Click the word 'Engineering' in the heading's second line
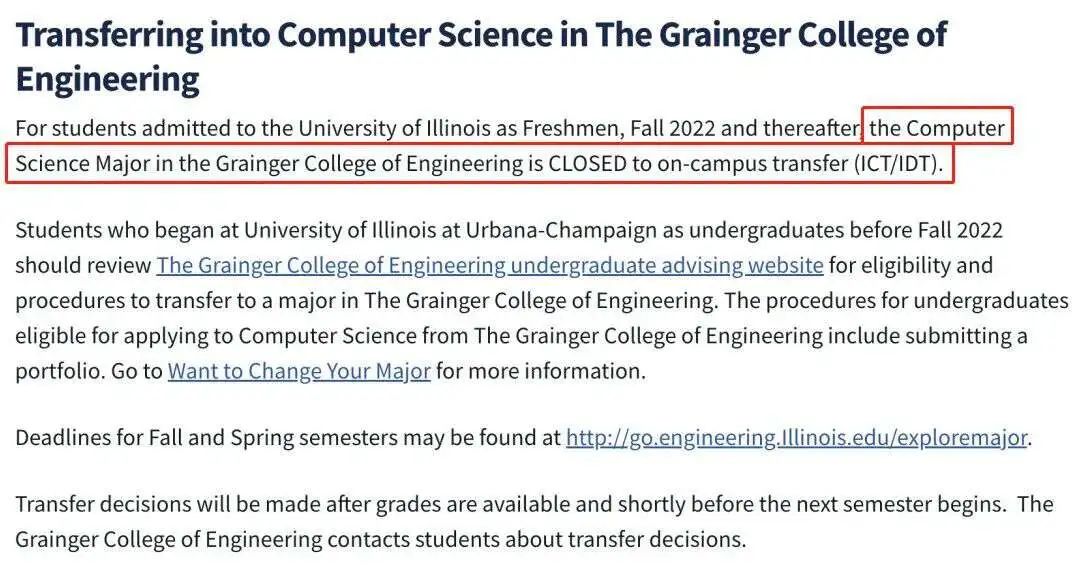The width and height of the screenshot is (1075, 573). 108,79
